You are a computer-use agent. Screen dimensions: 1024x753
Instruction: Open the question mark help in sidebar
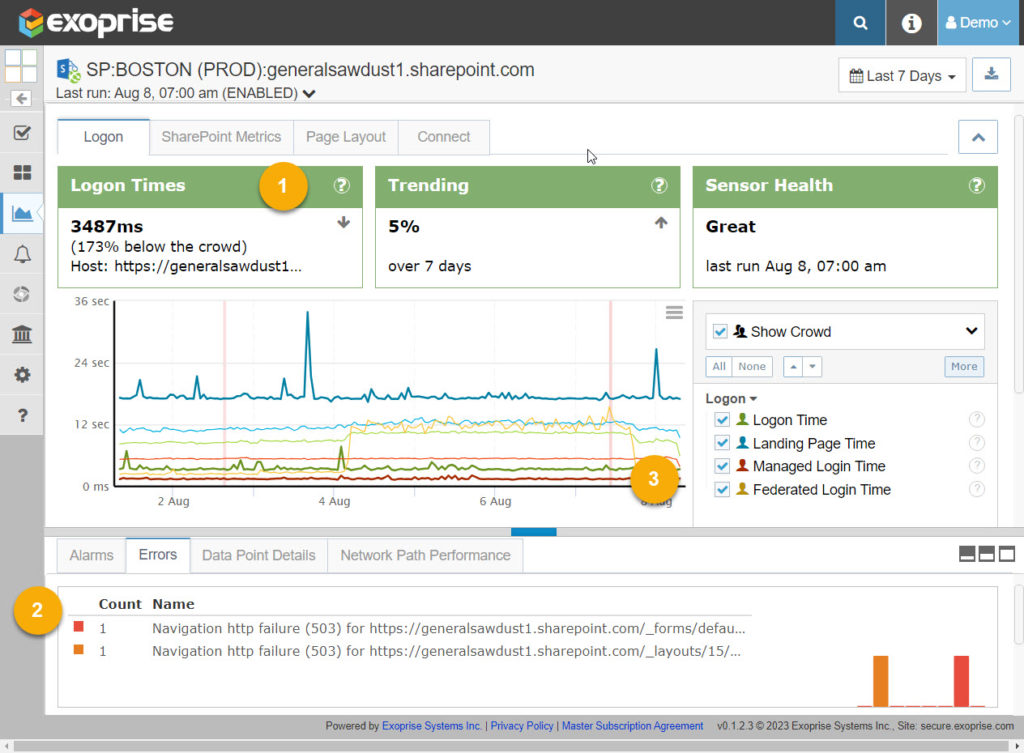pyautogui.click(x=22, y=415)
